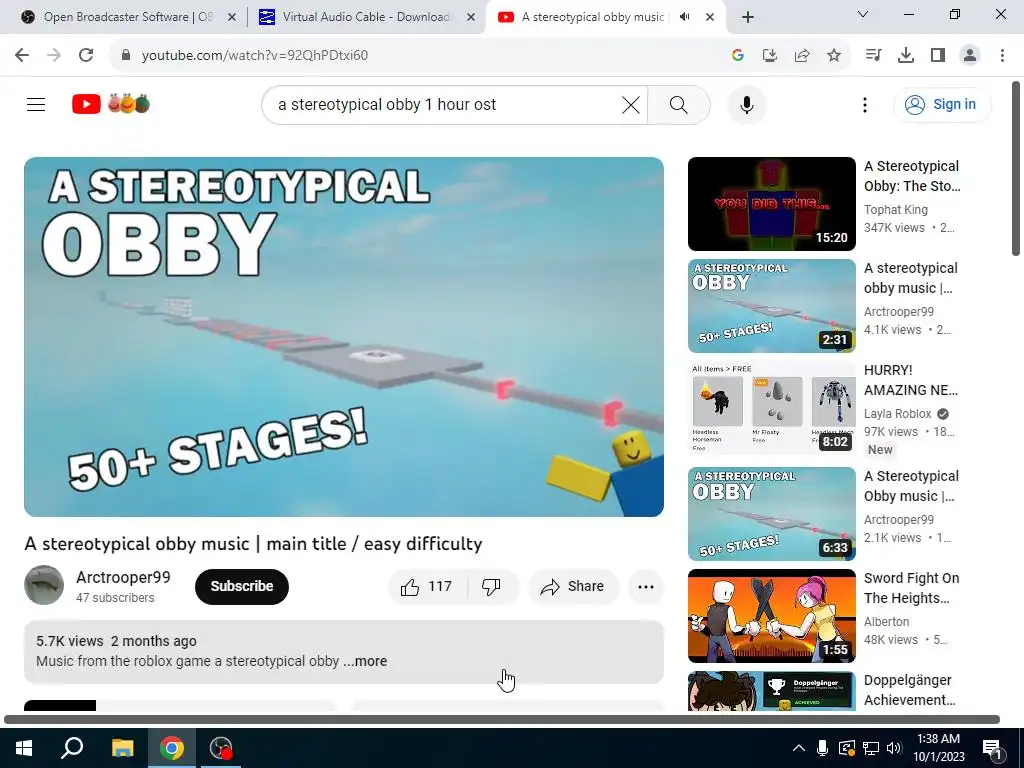The height and width of the screenshot is (768, 1024).
Task: Run search with magnifier button
Action: point(679,104)
